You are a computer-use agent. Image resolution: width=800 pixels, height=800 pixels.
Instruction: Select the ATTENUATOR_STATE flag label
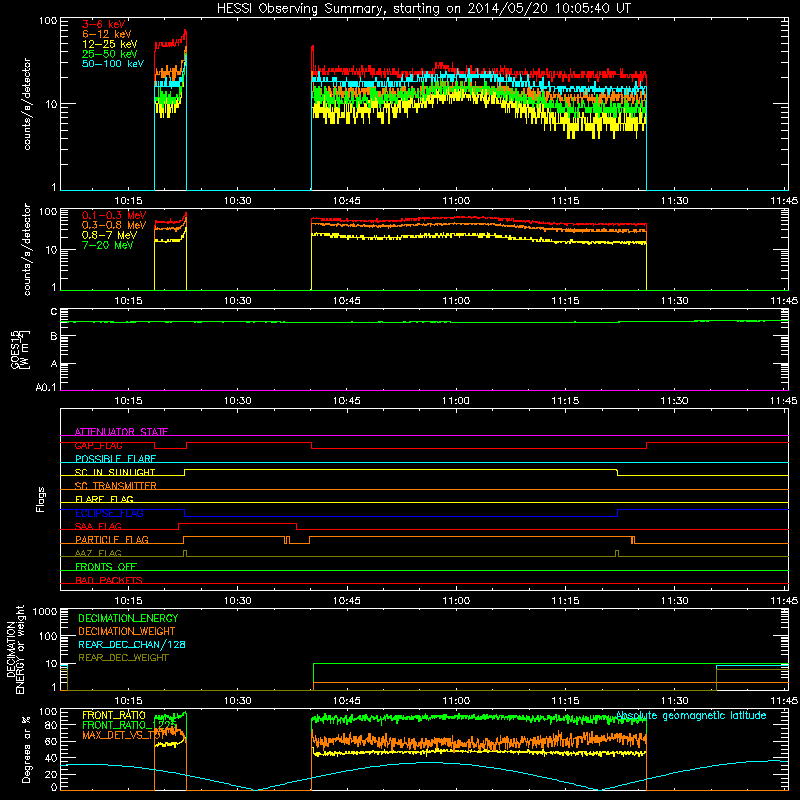121,432
